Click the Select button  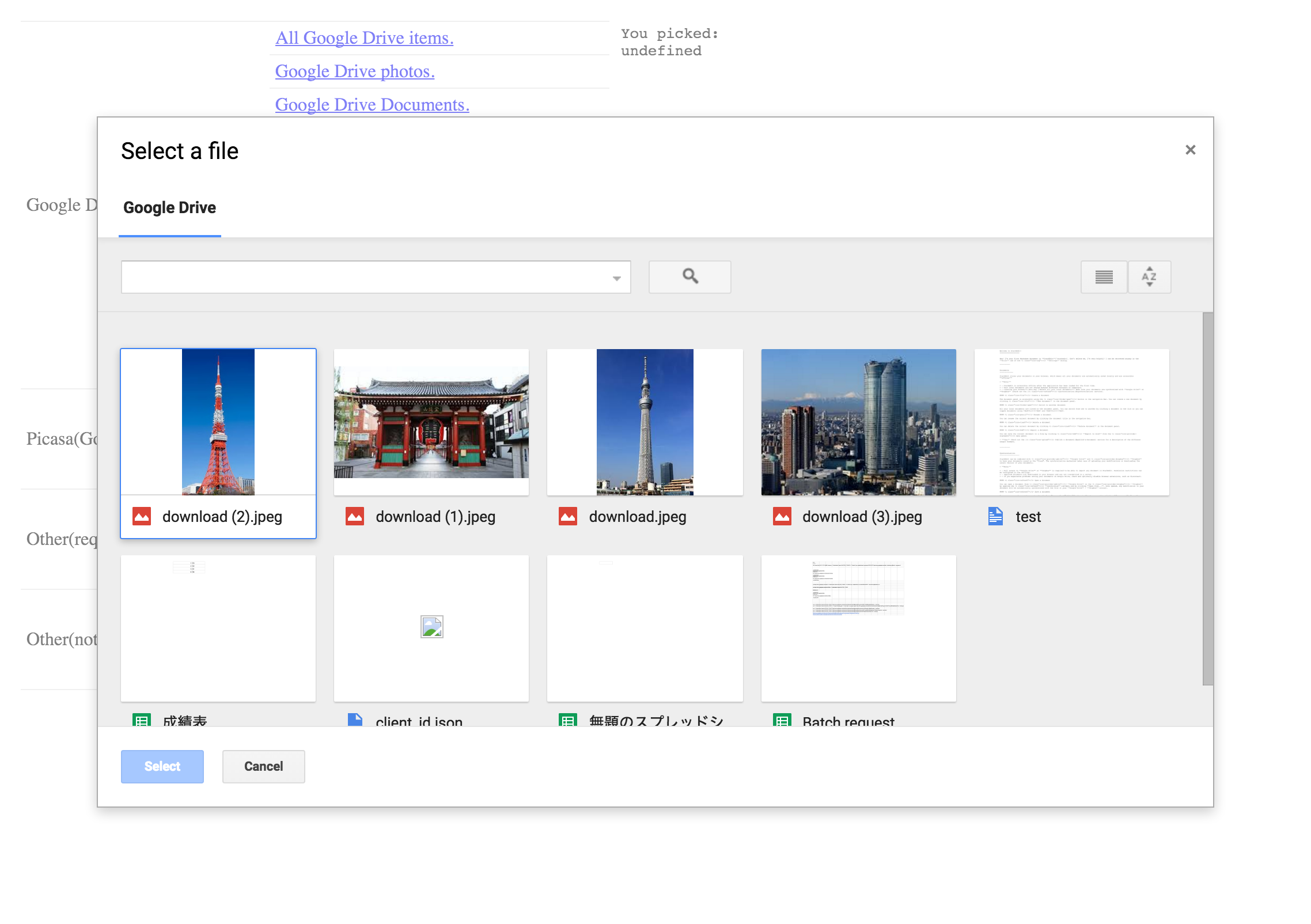tap(162, 766)
